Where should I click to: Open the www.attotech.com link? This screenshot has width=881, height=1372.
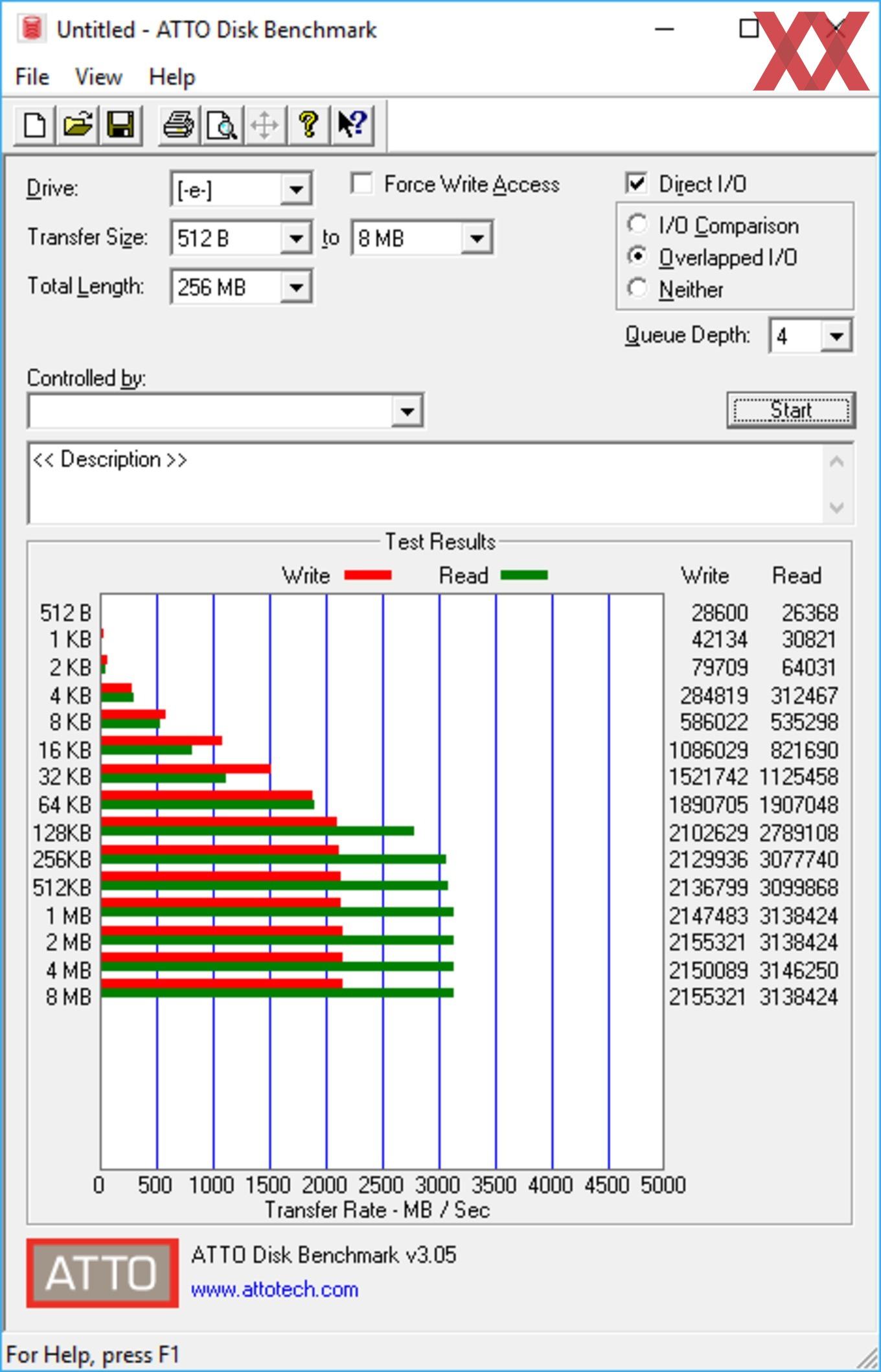275,1289
